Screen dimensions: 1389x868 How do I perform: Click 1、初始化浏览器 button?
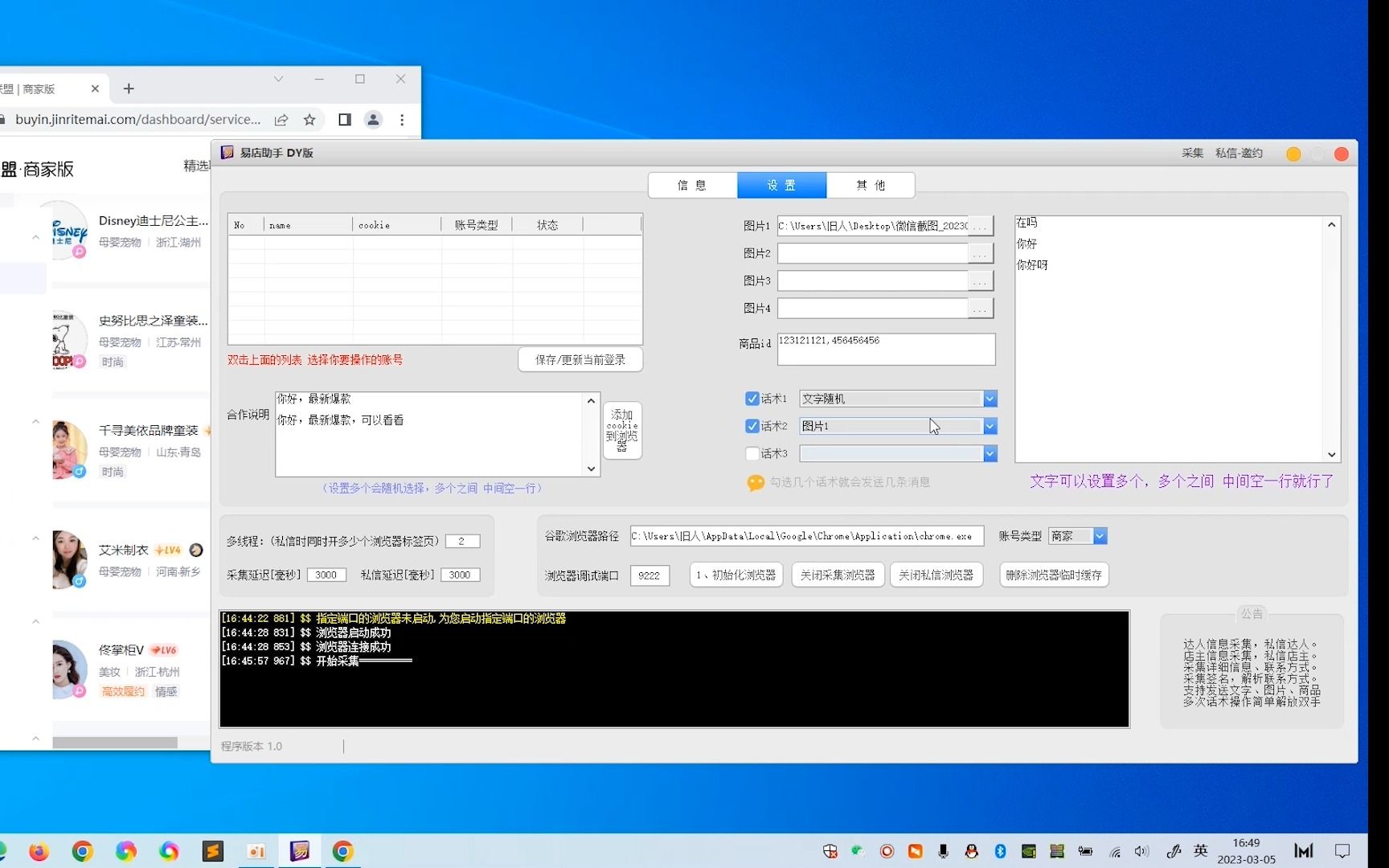click(x=736, y=575)
